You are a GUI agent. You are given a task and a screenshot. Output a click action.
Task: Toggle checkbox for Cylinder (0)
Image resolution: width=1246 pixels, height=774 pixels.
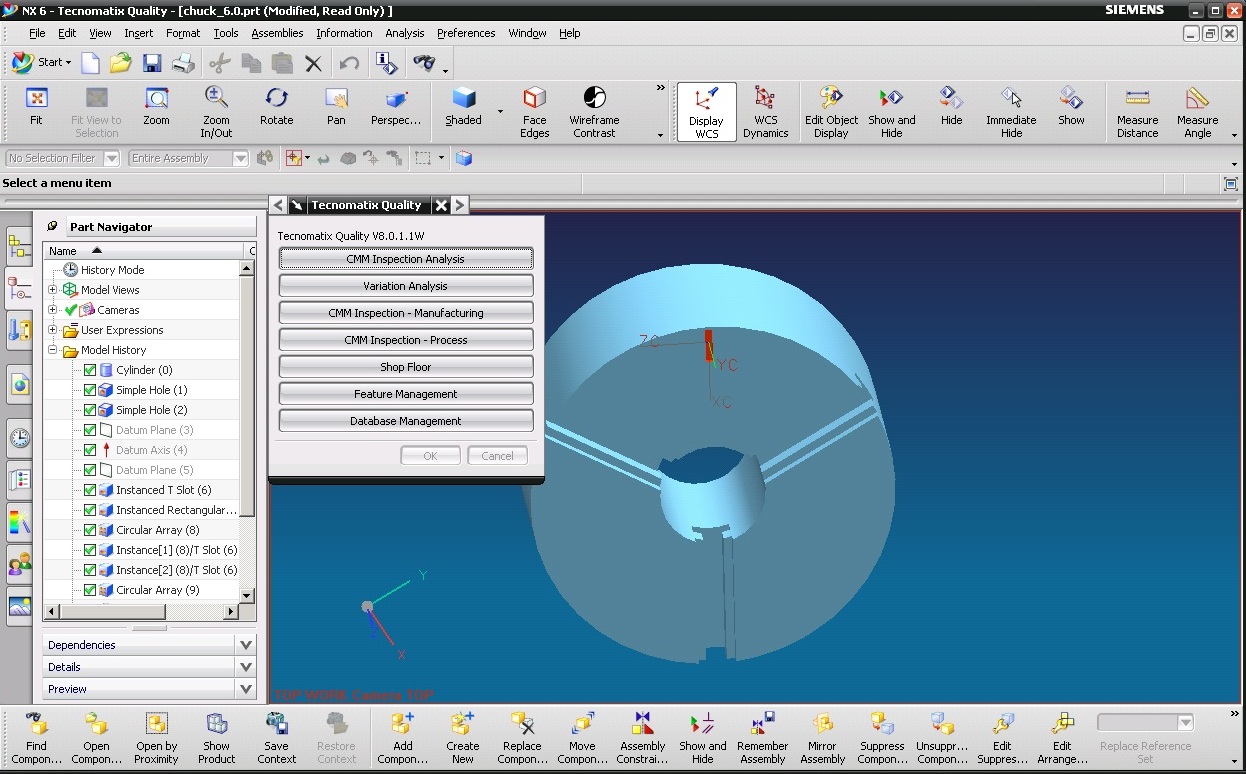[90, 370]
